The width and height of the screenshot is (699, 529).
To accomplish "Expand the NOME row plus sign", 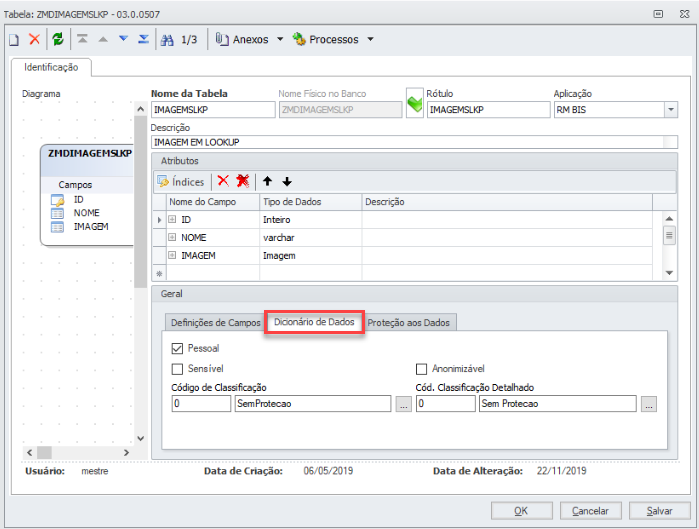I will [x=172, y=237].
